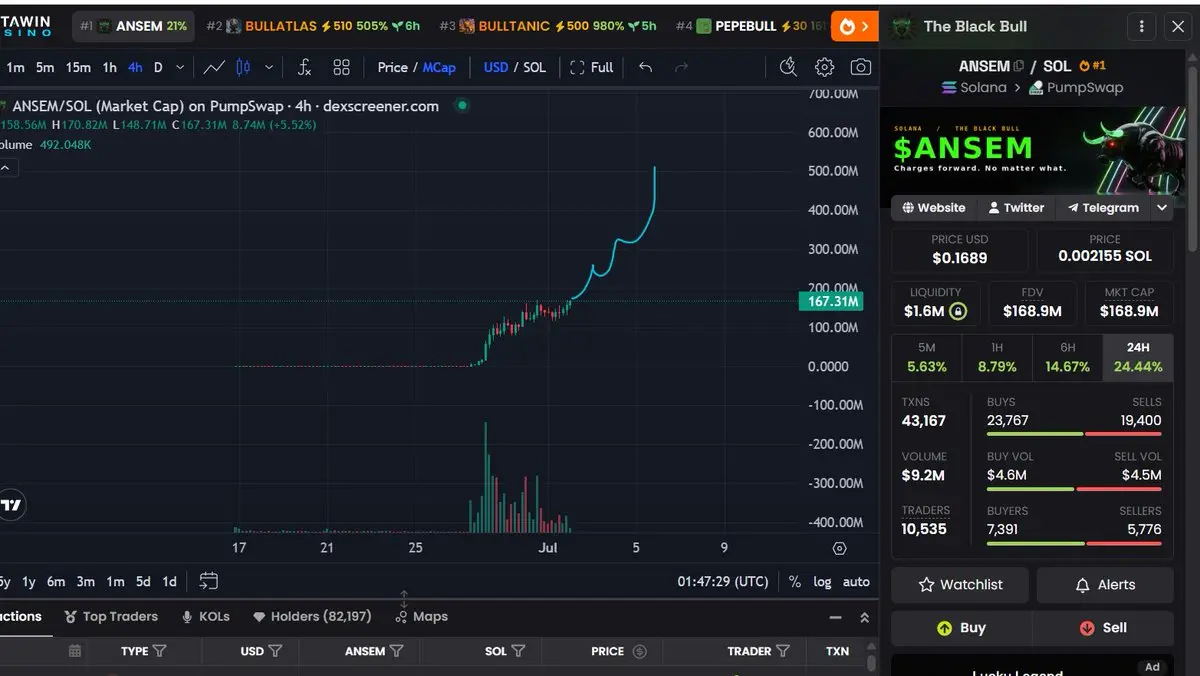Viewport: 1200px width, 676px height.
Task: Select the 4h timeframe
Action: pyautogui.click(x=135, y=67)
